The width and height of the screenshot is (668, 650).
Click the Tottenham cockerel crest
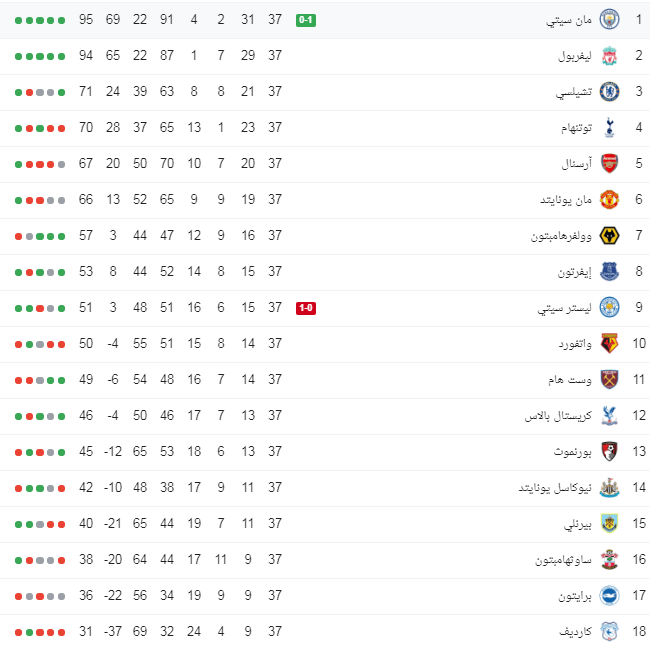click(609, 128)
